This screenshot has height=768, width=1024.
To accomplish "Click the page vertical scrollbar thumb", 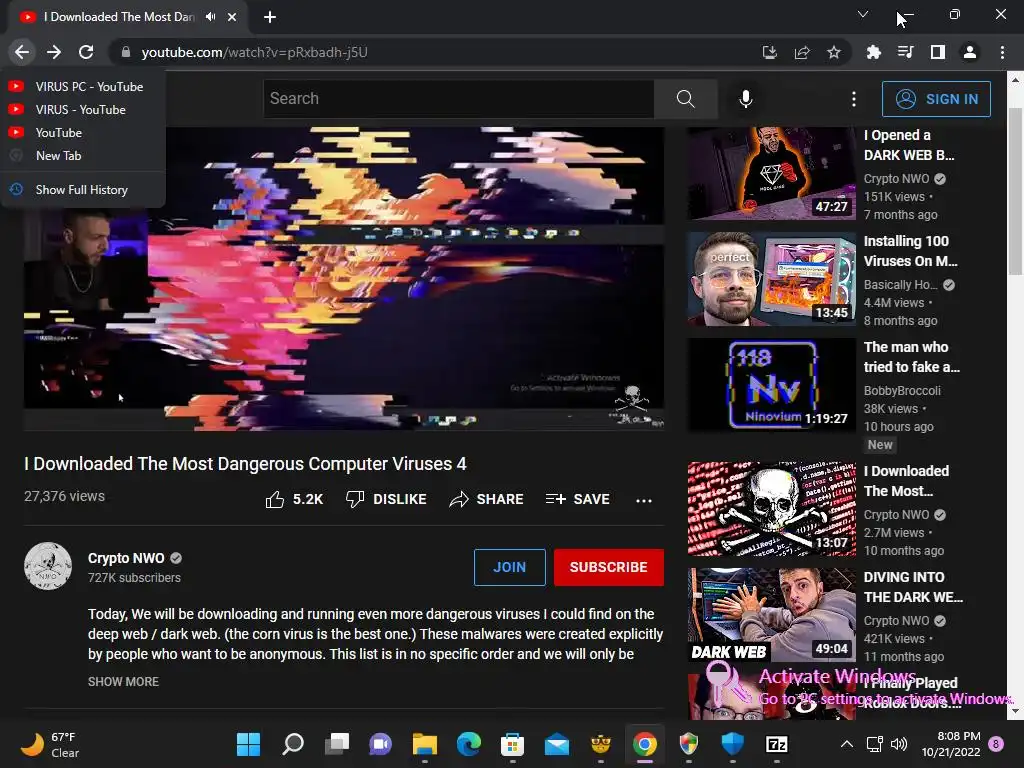I will click(1015, 191).
